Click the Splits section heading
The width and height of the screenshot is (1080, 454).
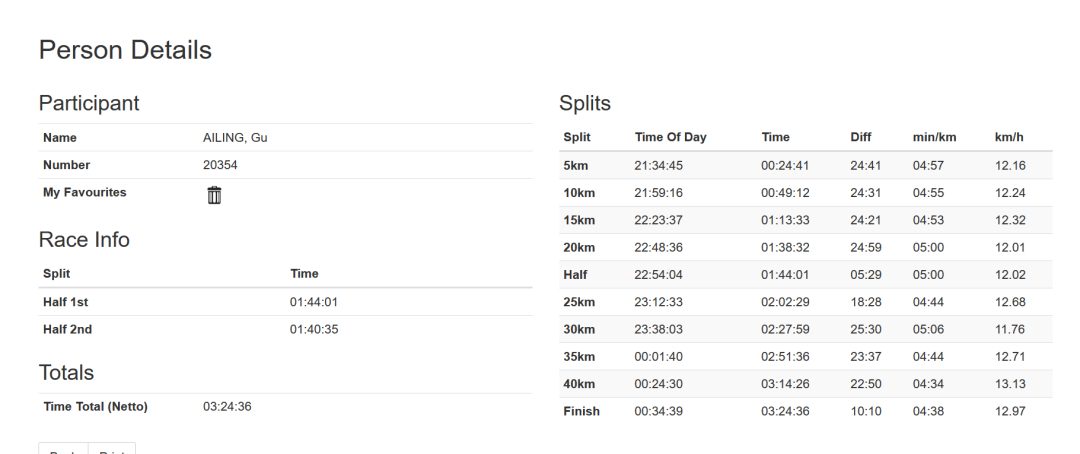(x=585, y=103)
